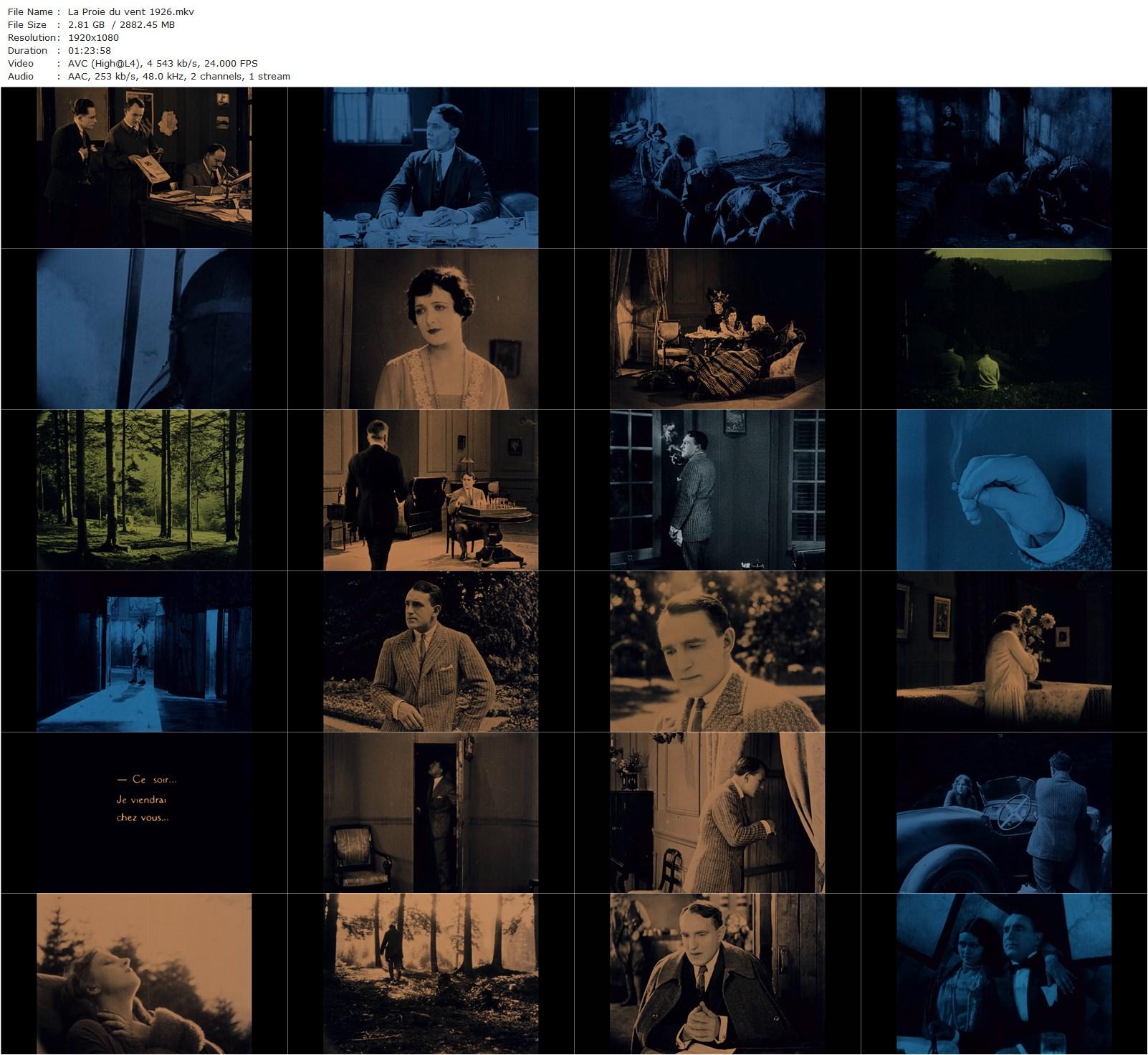Viewport: 1148px width, 1055px height.
Task: Select the frame with plaid blanket on chaise
Action: [x=717, y=329]
